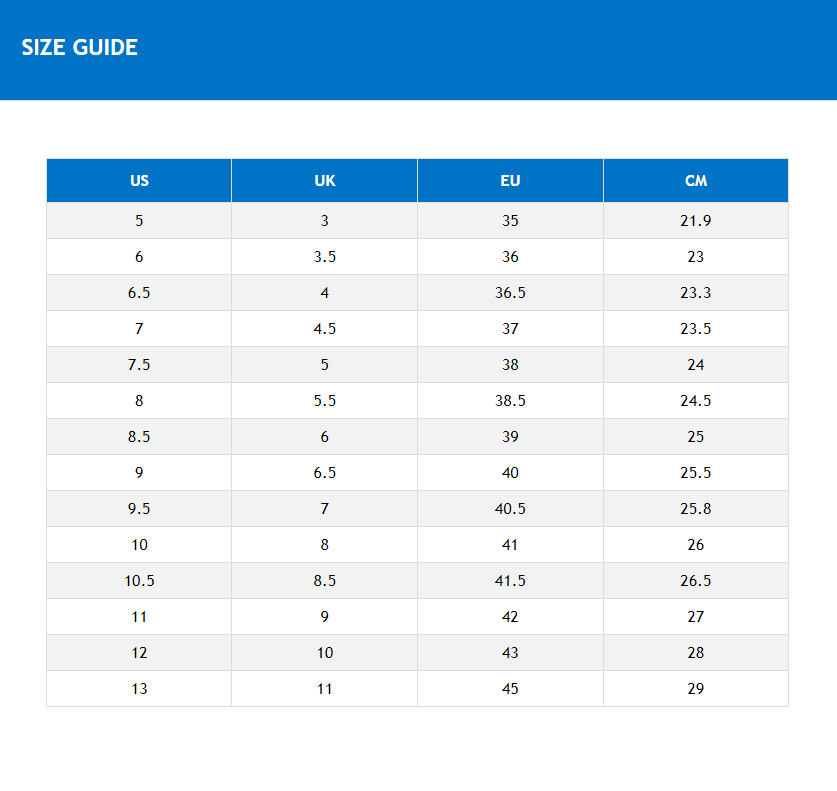Click the SIZE GUIDE heading
Viewport: 837px width, 791px height.
click(x=80, y=47)
